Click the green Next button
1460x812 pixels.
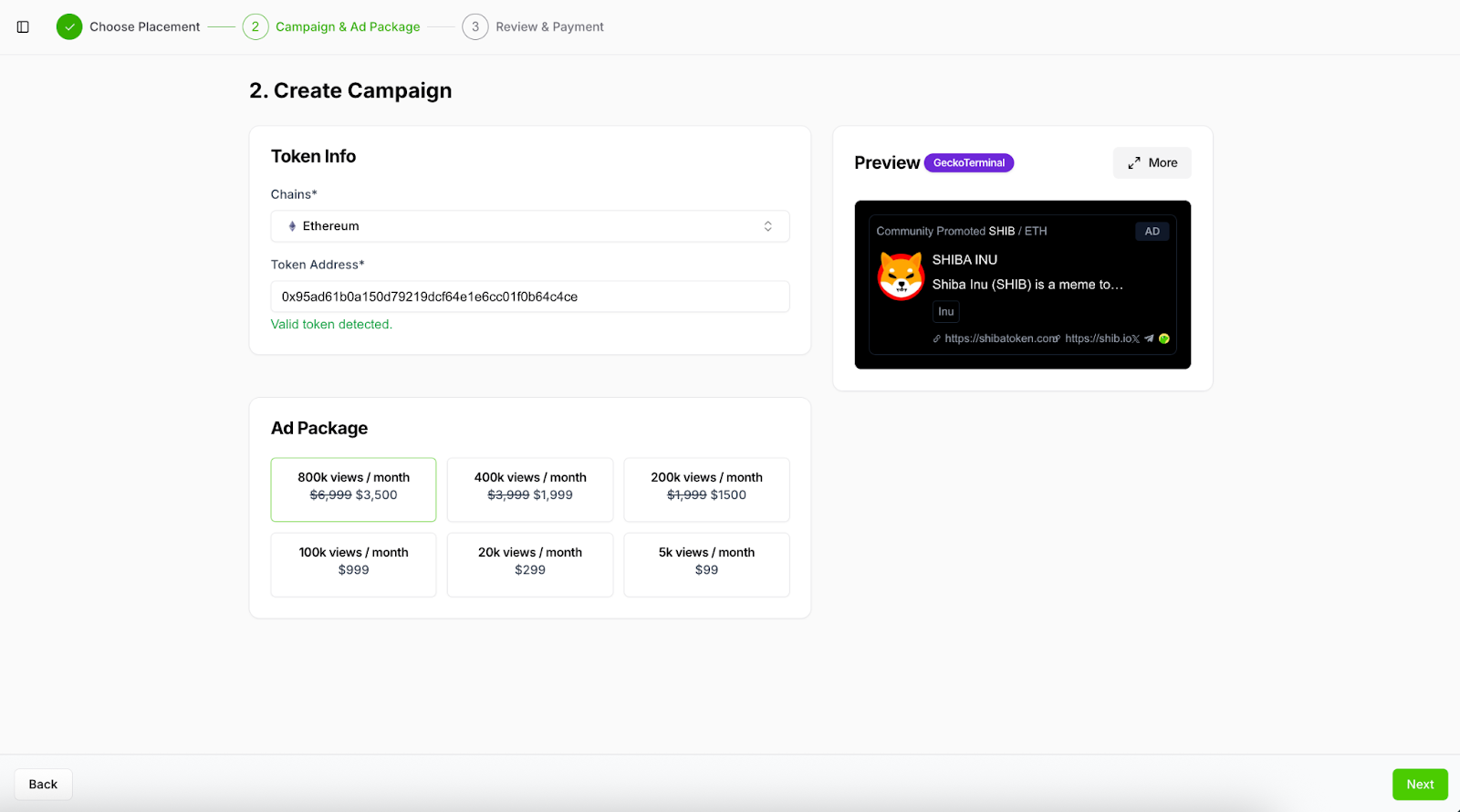point(1420,785)
